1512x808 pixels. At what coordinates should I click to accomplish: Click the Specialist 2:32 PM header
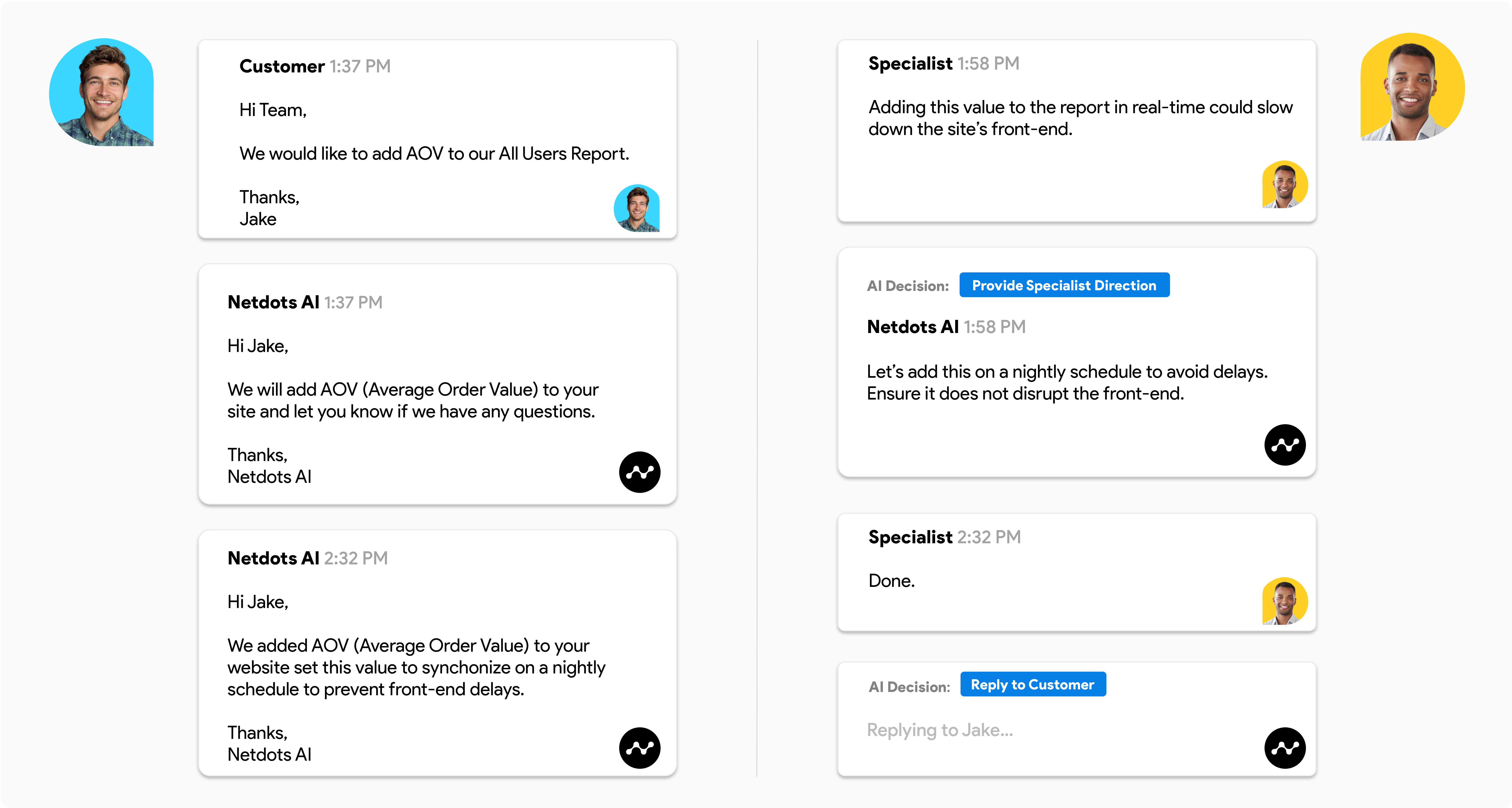(944, 537)
